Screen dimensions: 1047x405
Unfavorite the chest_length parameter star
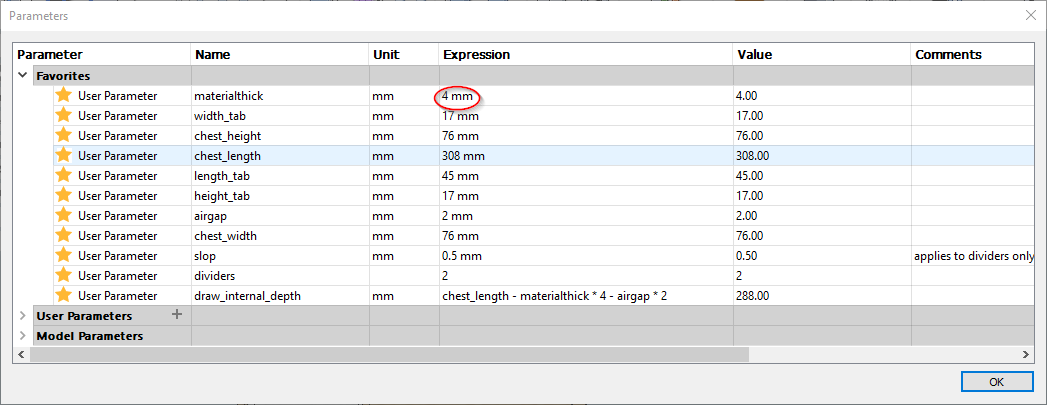coord(64,155)
